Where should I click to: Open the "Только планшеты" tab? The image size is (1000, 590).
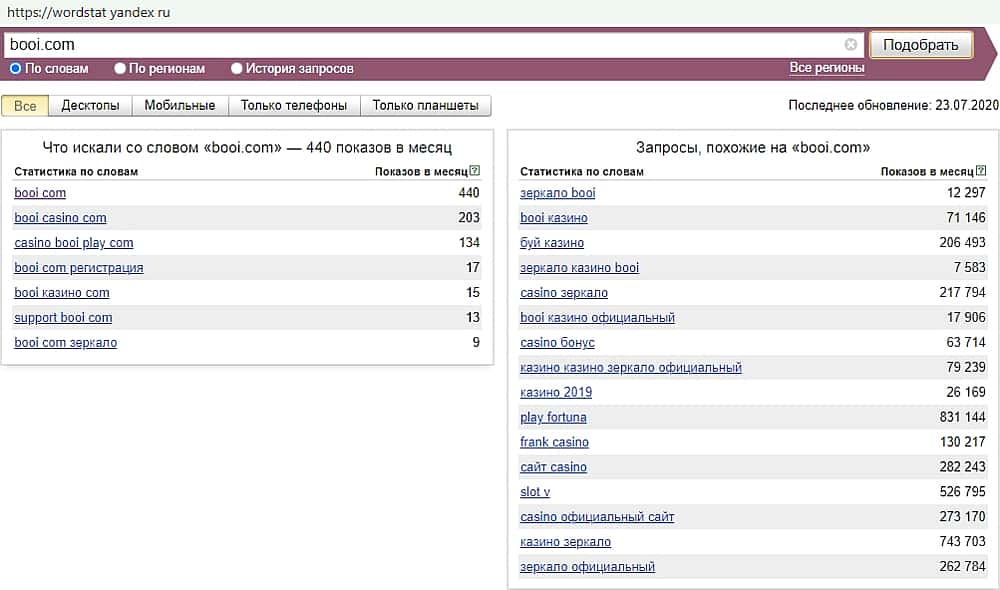coord(426,106)
